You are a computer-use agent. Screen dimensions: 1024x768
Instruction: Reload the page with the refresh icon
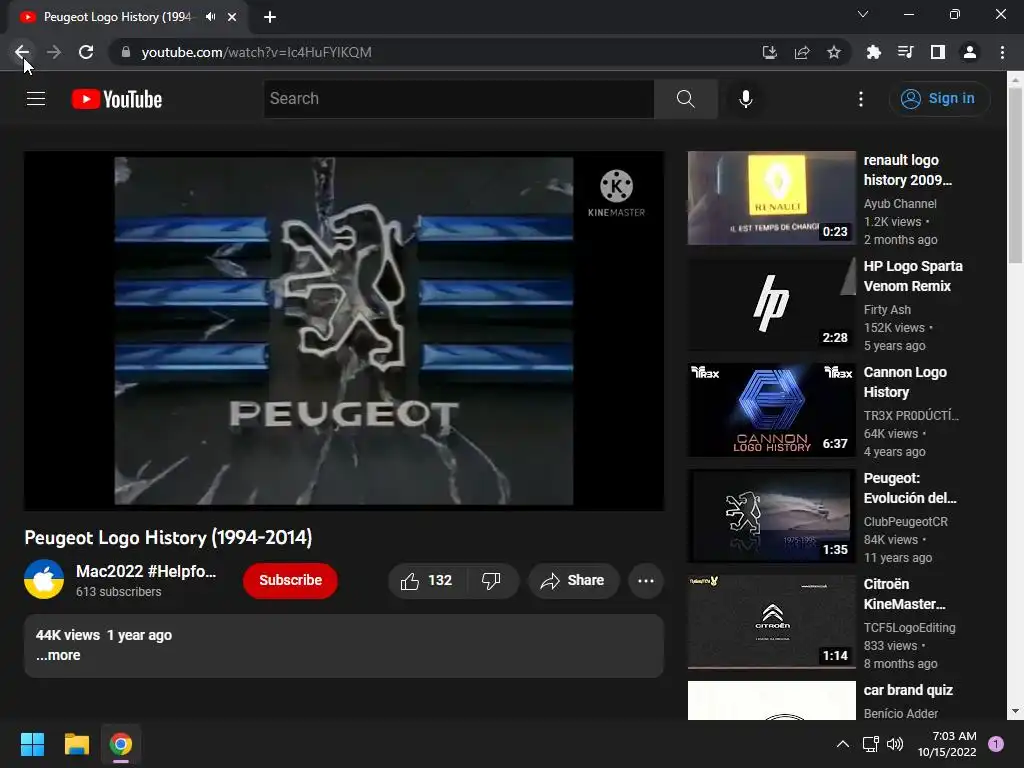(86, 52)
